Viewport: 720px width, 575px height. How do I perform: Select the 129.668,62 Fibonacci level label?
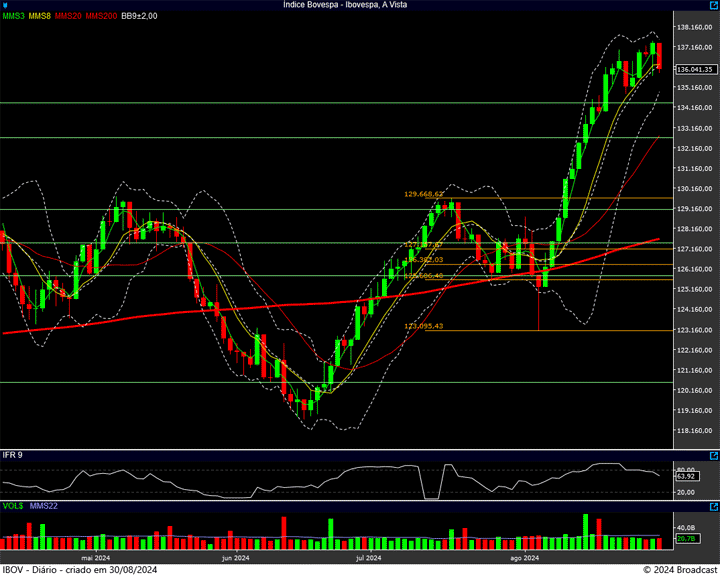pos(423,194)
